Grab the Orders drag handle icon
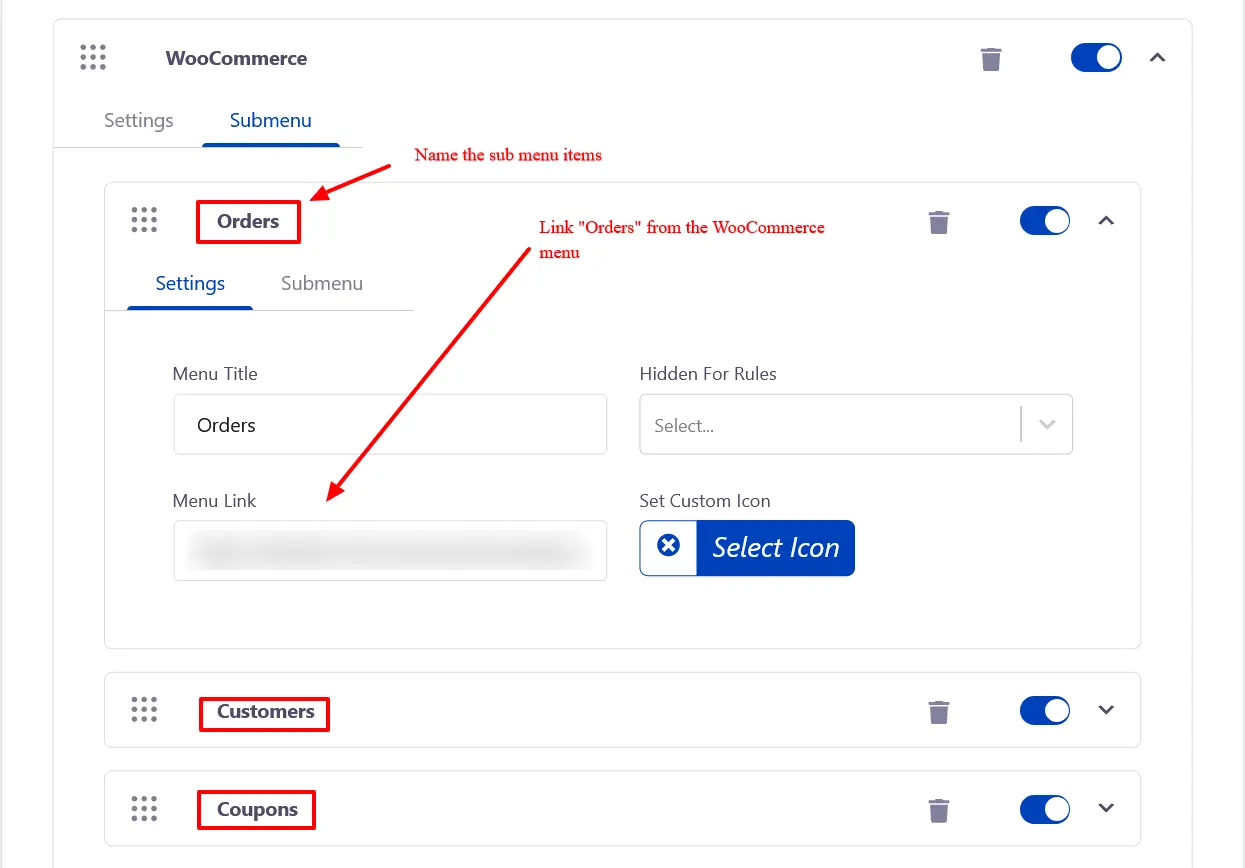Viewport: 1245px width, 868px height. (144, 221)
